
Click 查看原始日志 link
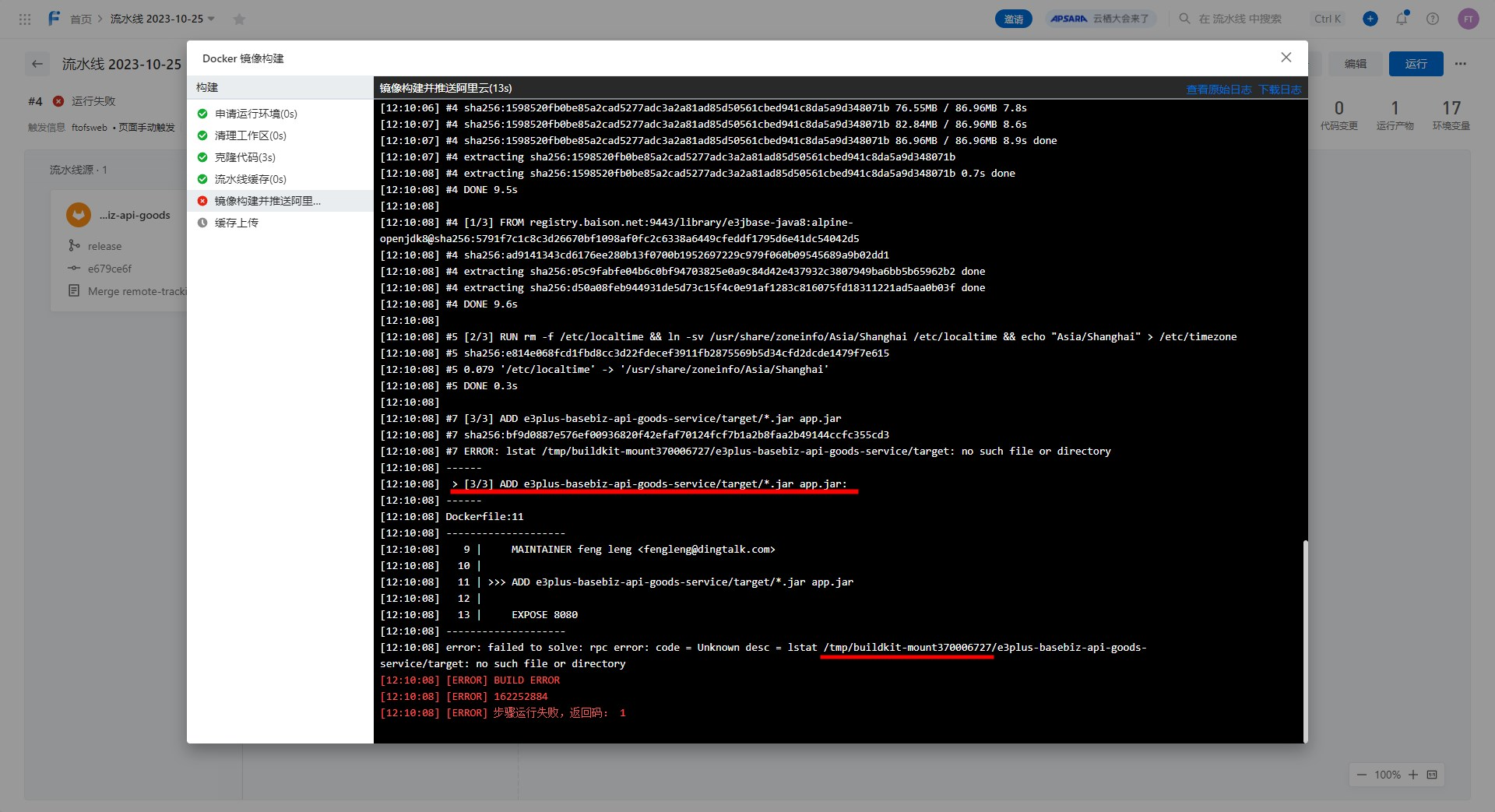coord(1219,90)
